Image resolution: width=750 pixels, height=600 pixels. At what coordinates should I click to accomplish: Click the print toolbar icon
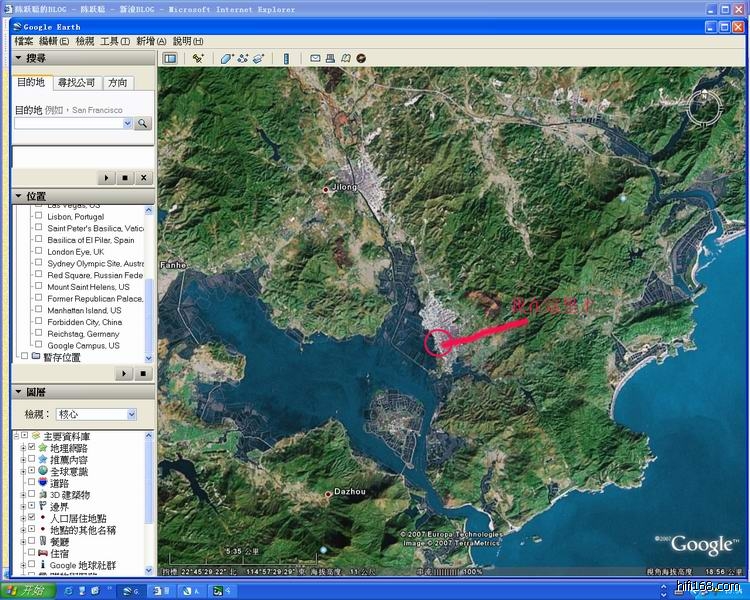coord(330,59)
